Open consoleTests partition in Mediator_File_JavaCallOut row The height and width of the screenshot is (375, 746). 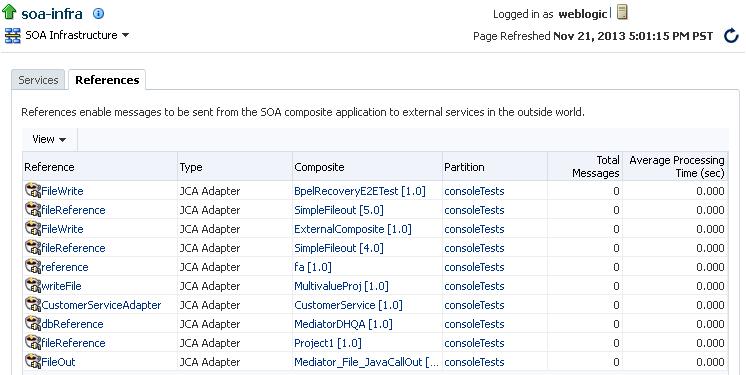point(474,362)
